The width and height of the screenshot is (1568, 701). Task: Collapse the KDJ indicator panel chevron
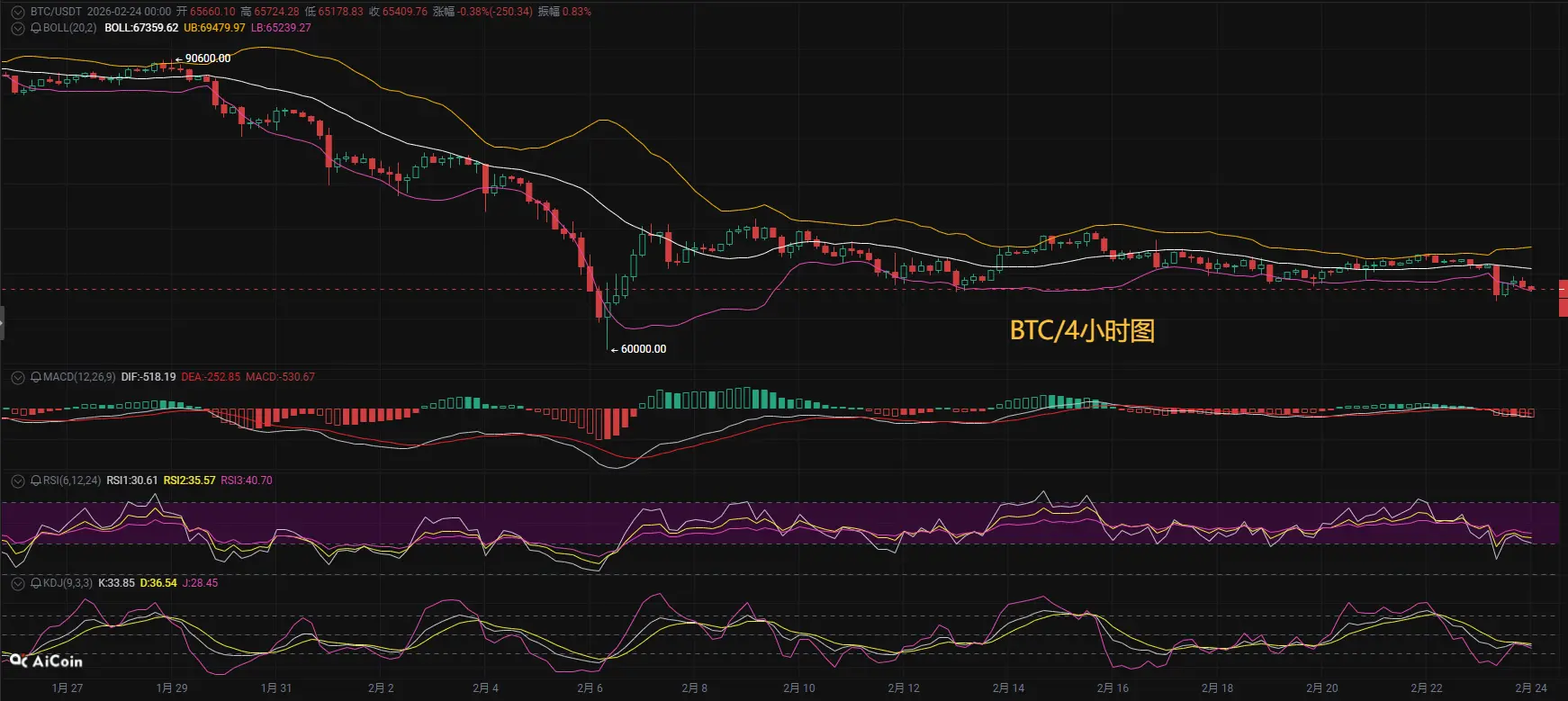coord(18,583)
